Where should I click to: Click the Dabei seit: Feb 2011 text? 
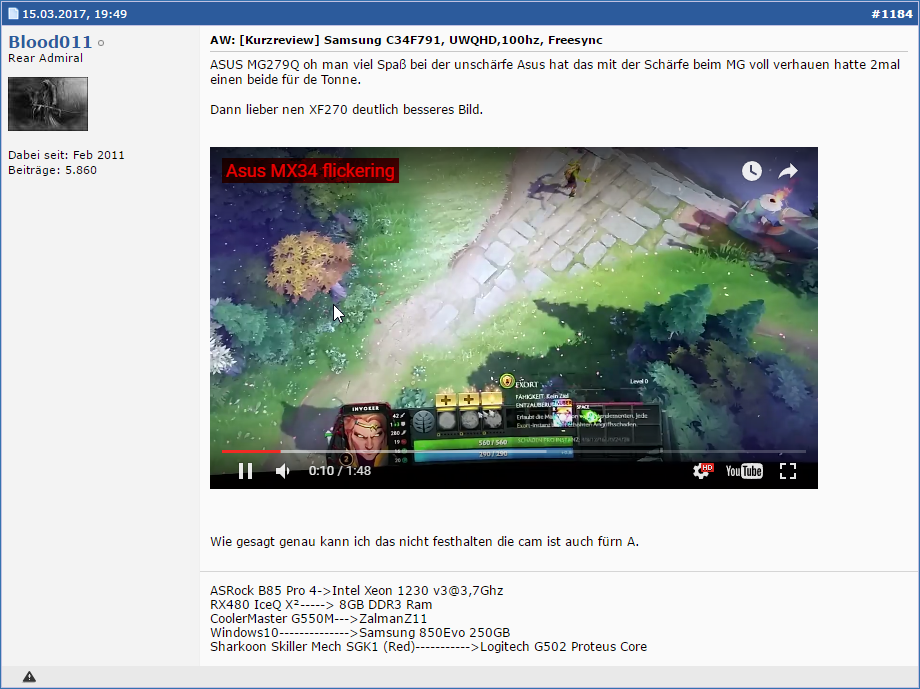click(66, 155)
